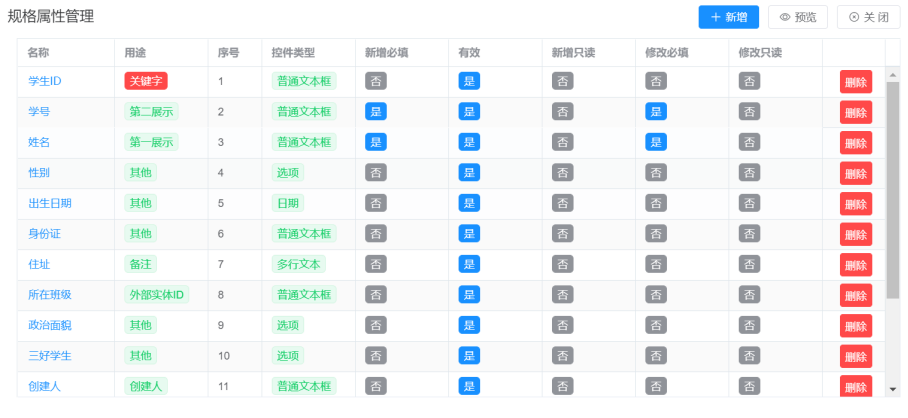Toggle 有效 for the 性别 row
908x418 pixels.
coord(469,173)
